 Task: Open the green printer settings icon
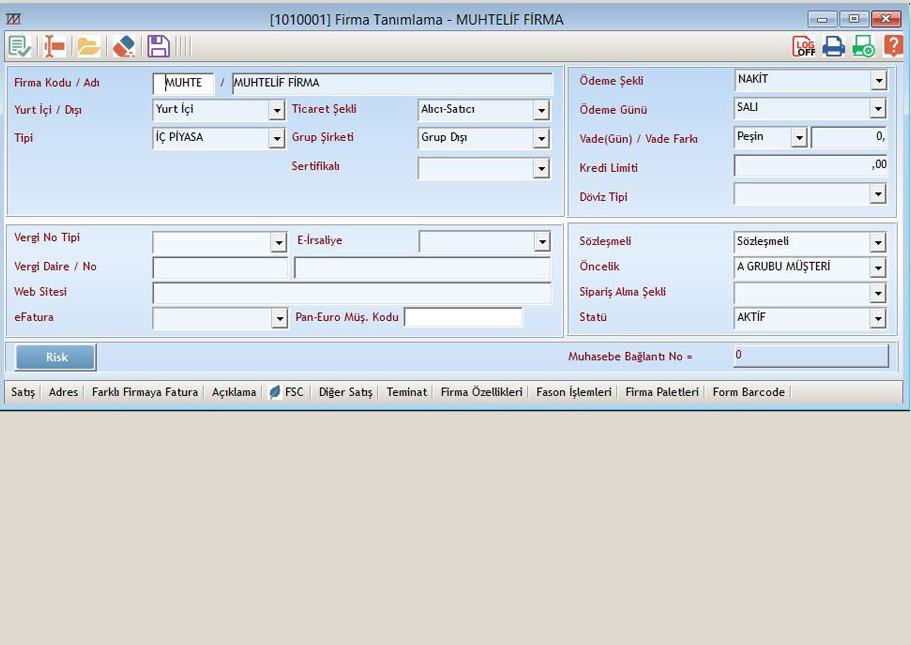pyautogui.click(x=863, y=46)
